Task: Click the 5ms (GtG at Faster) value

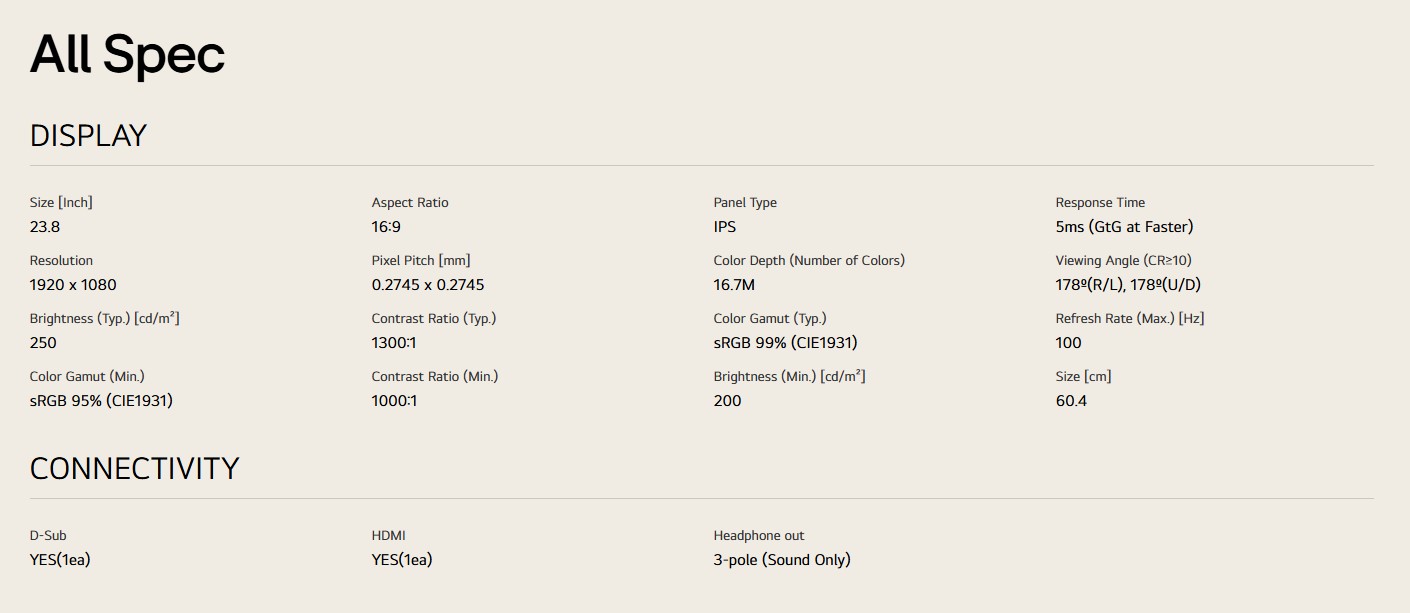Action: [x=1124, y=227]
